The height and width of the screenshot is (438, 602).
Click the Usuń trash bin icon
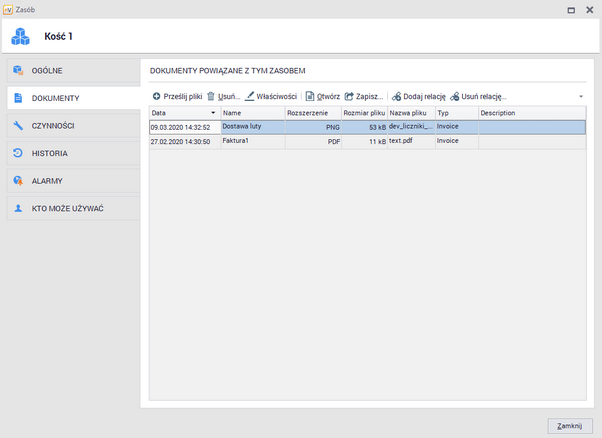pos(211,96)
